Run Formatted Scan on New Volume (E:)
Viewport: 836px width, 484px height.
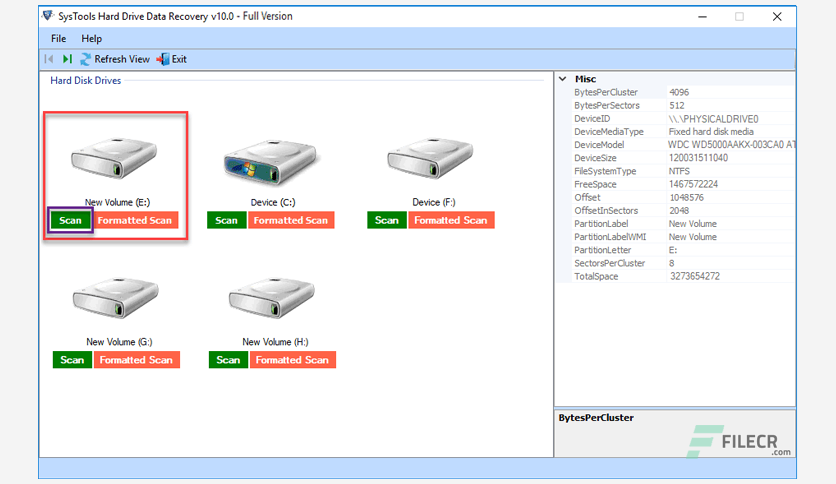click(135, 220)
